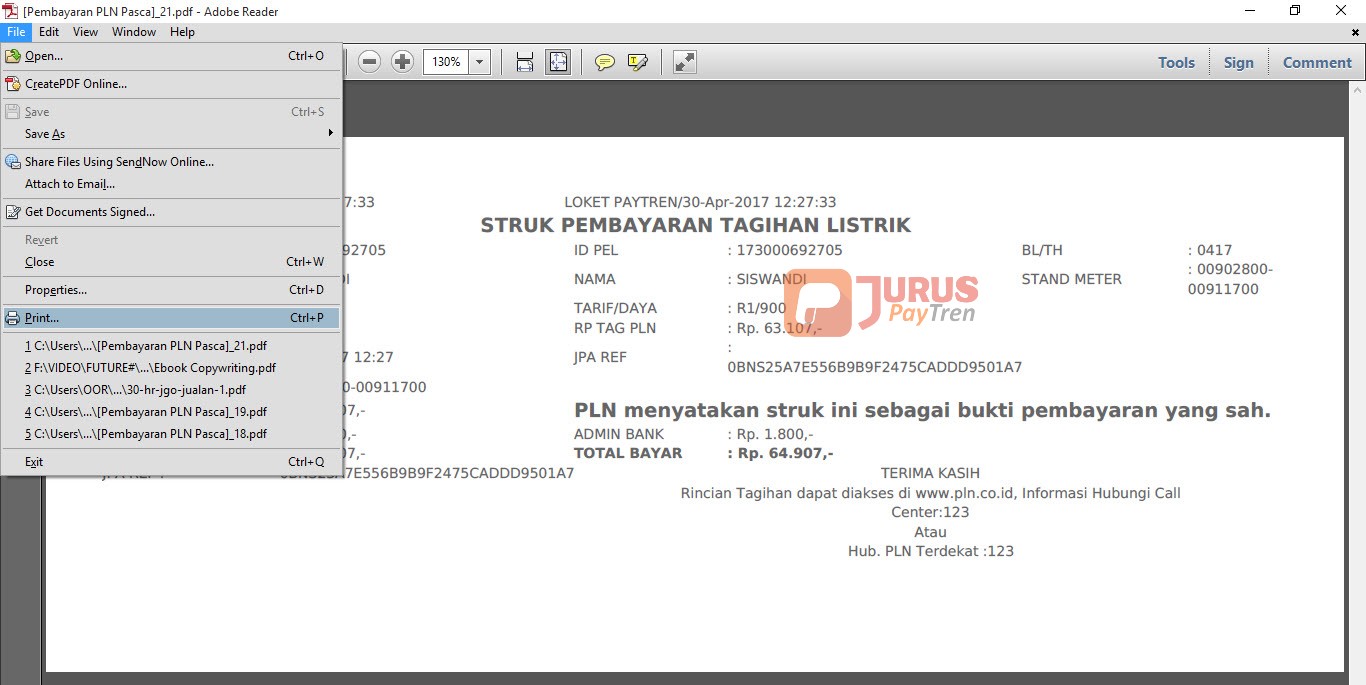Viewport: 1366px width, 685px height.
Task: Click the TOTAL BAYAR label
Action: point(628,453)
